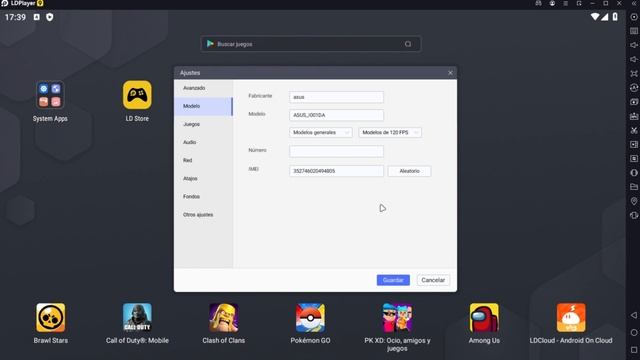Expand the Modelos de 120 FPS dropdown
Viewport: 640px width, 360px height.
[390, 133]
